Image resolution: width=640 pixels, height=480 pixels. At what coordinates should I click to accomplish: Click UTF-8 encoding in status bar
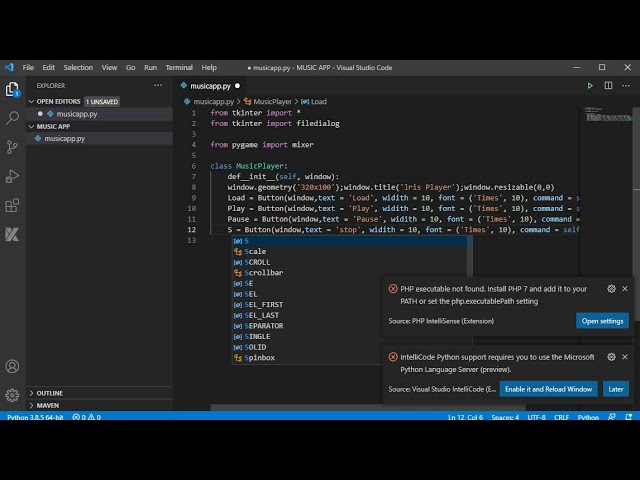click(536, 417)
